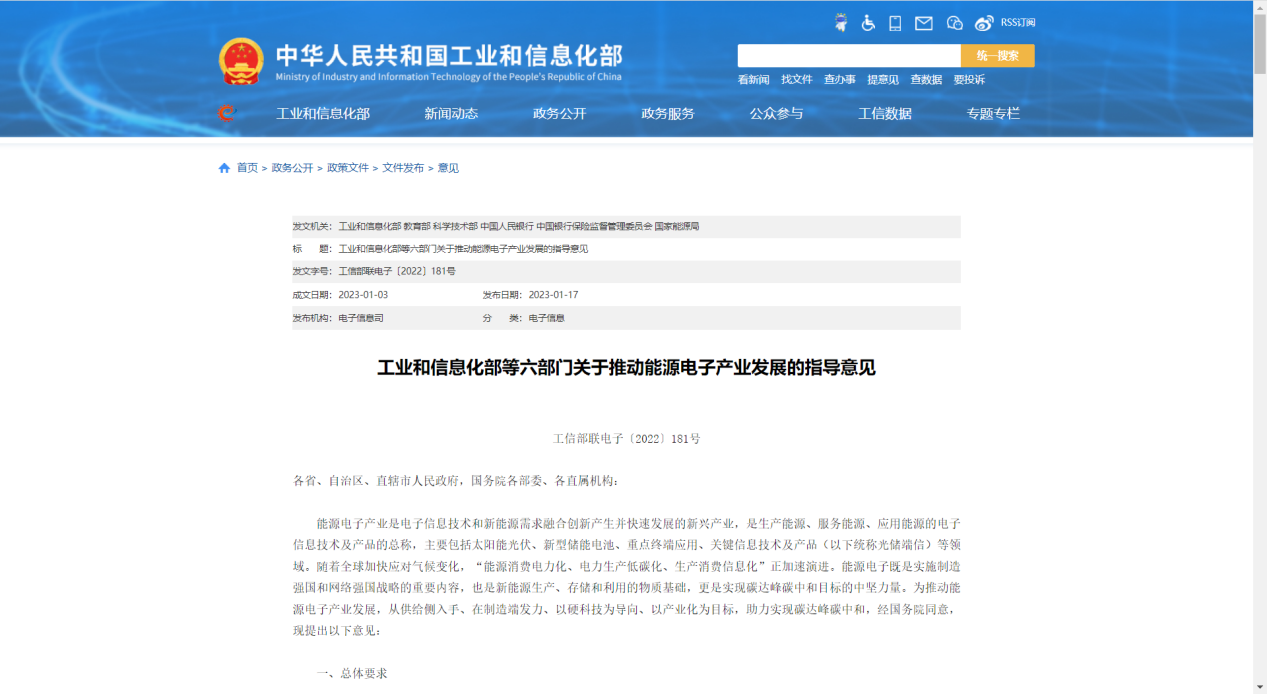Click 政务公开 in breadcrumb trail

292,168
